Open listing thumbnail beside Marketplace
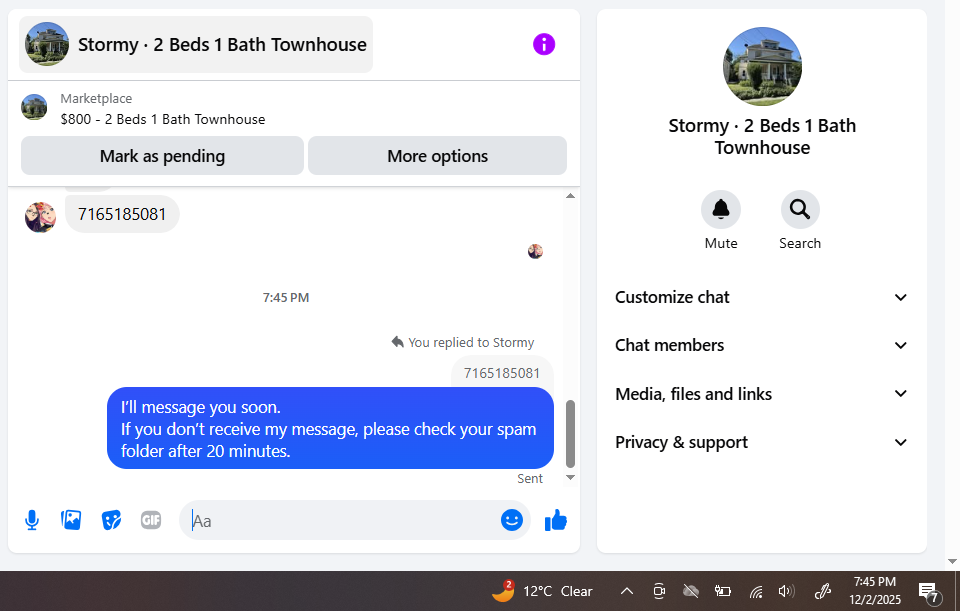 (34, 107)
